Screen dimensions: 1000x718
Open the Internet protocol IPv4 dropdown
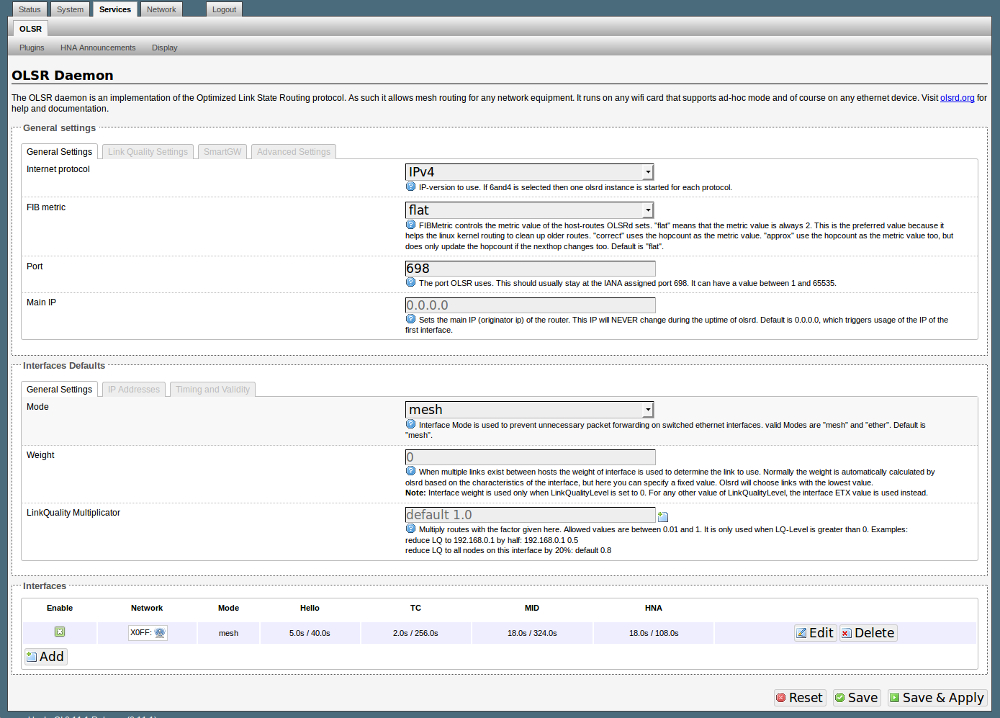529,172
